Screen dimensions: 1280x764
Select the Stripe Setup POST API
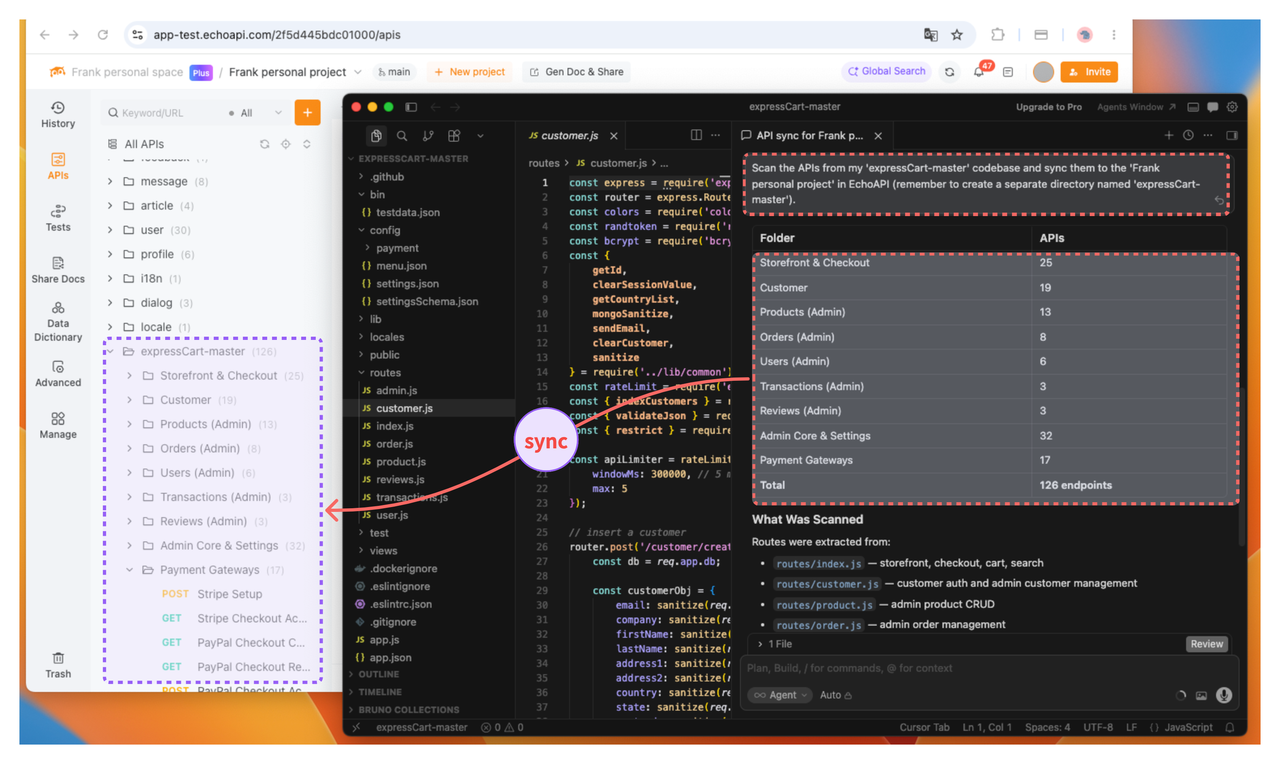(229, 594)
